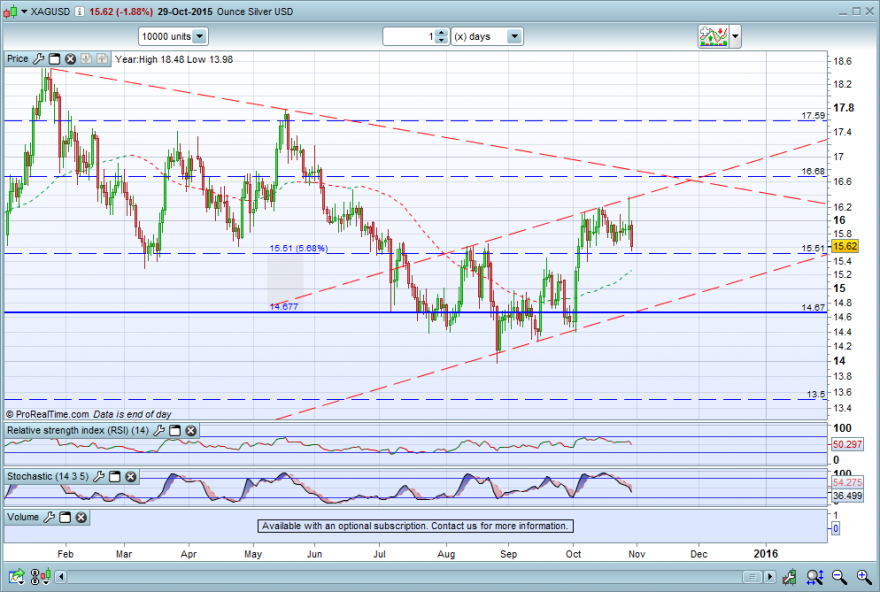
Task: Click the trading chart tool icon near zoom controls
Action: pos(790,576)
